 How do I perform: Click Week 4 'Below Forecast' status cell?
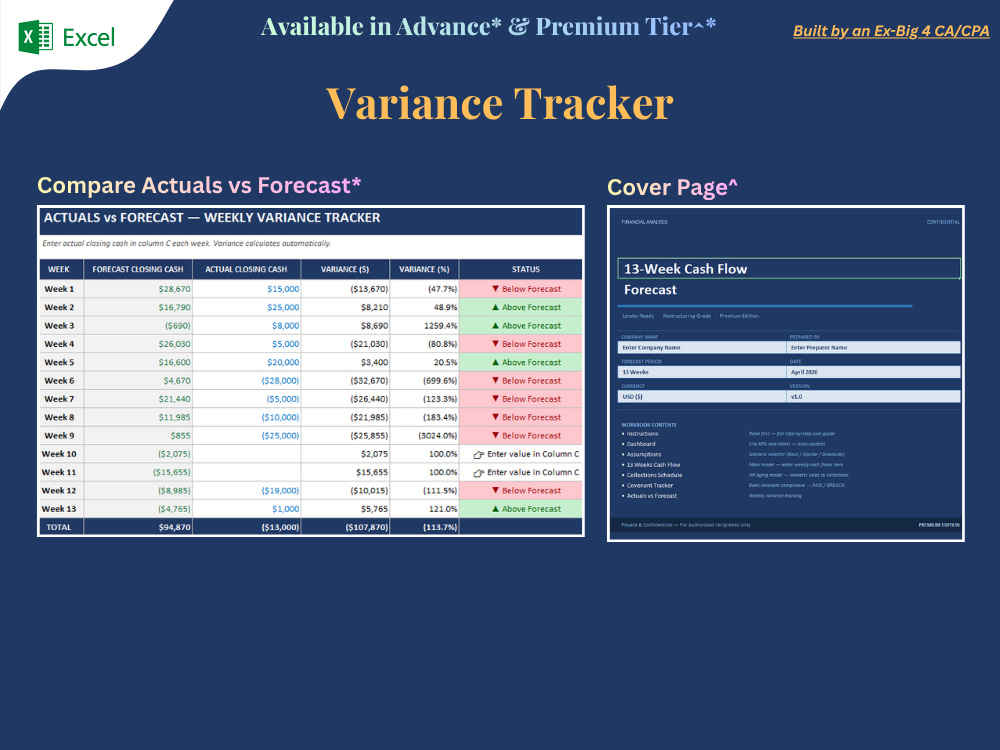point(521,344)
